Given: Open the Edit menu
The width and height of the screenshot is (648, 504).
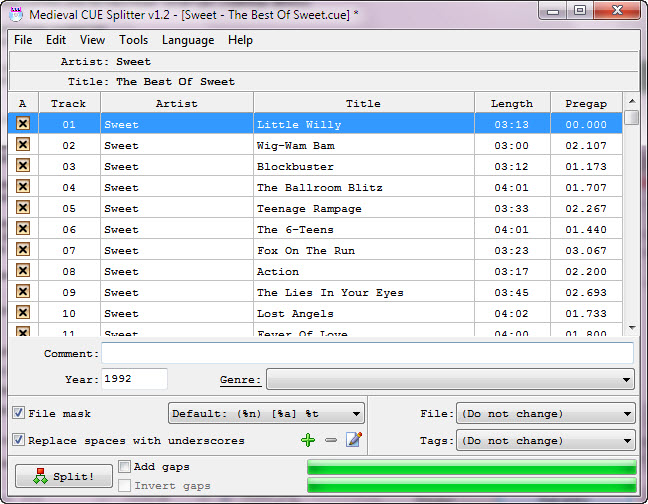Looking at the screenshot, I should [56, 40].
